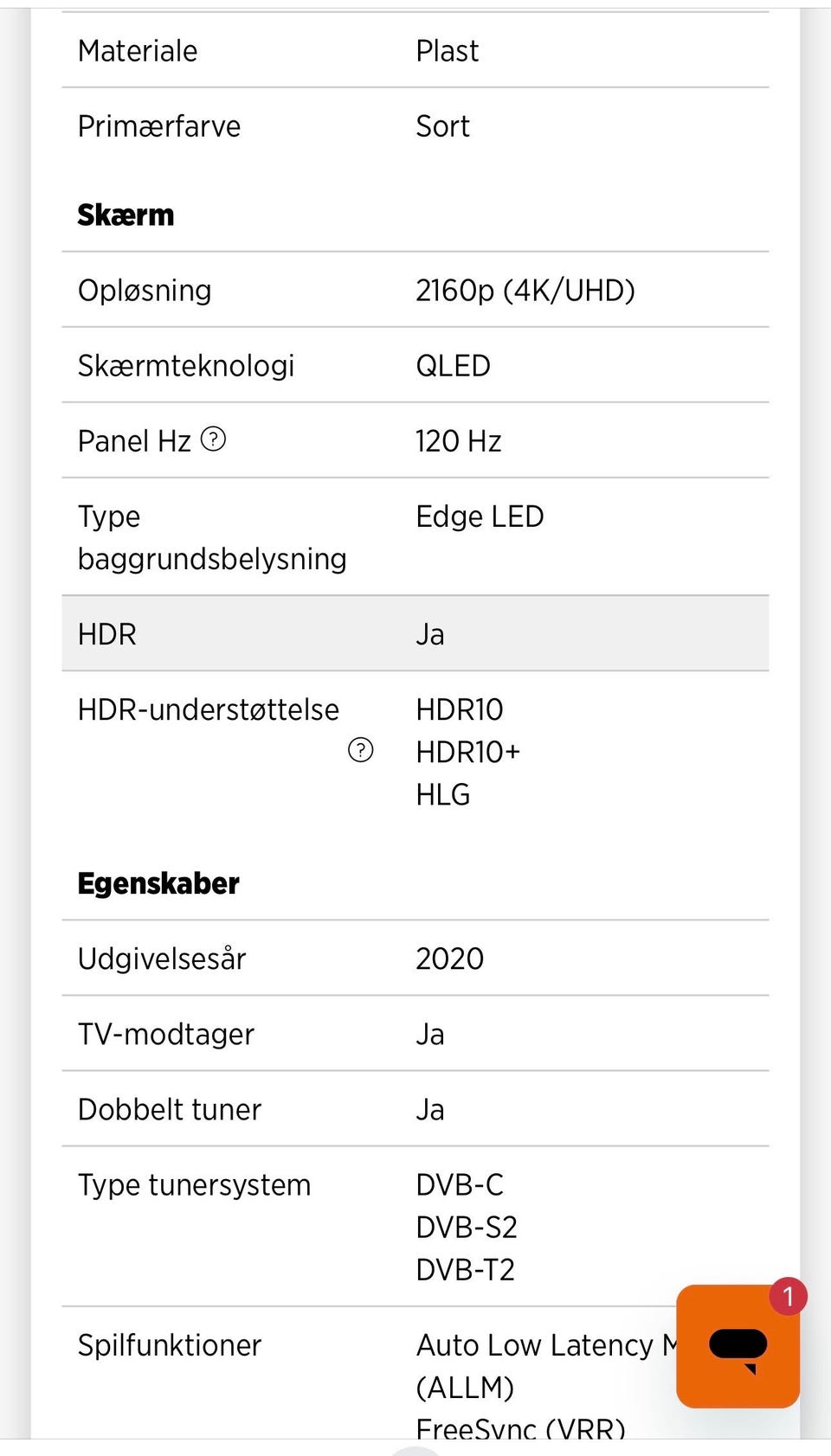Select the highlighted HDR row
The image size is (831, 1456).
415,633
